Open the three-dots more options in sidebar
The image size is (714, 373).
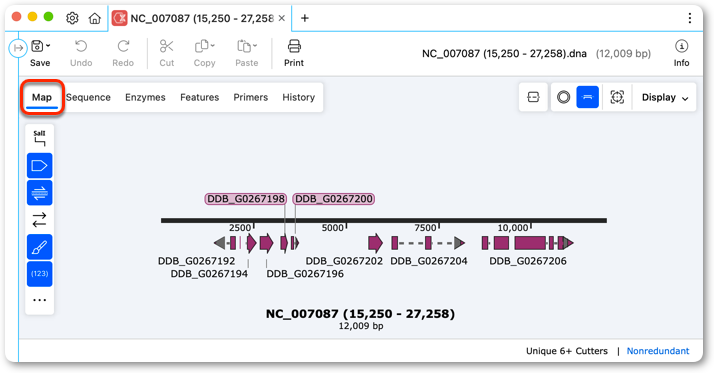tap(40, 300)
